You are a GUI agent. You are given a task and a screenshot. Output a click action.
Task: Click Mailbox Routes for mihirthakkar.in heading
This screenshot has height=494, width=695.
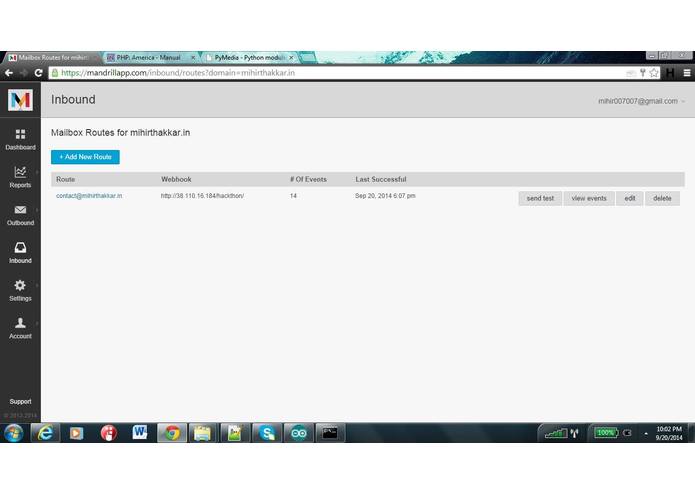(x=121, y=132)
